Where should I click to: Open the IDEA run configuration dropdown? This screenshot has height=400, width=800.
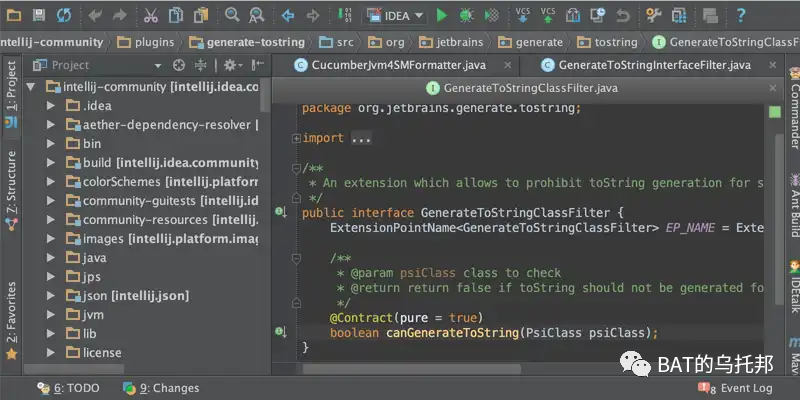(395, 16)
